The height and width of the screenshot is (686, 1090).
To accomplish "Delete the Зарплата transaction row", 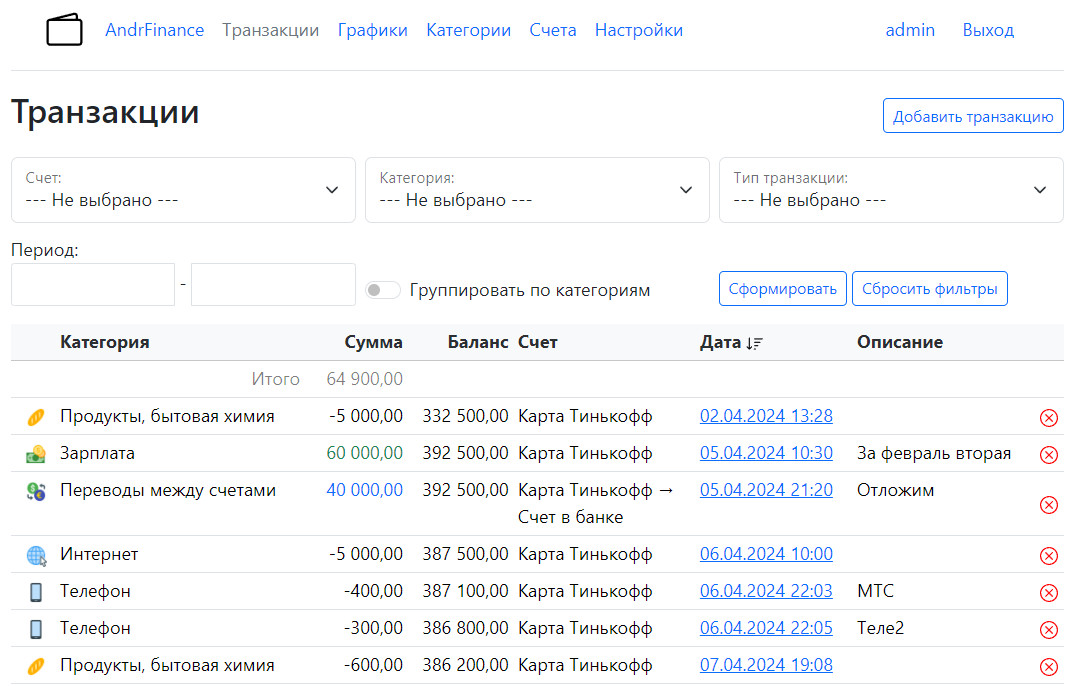I will (x=1048, y=455).
